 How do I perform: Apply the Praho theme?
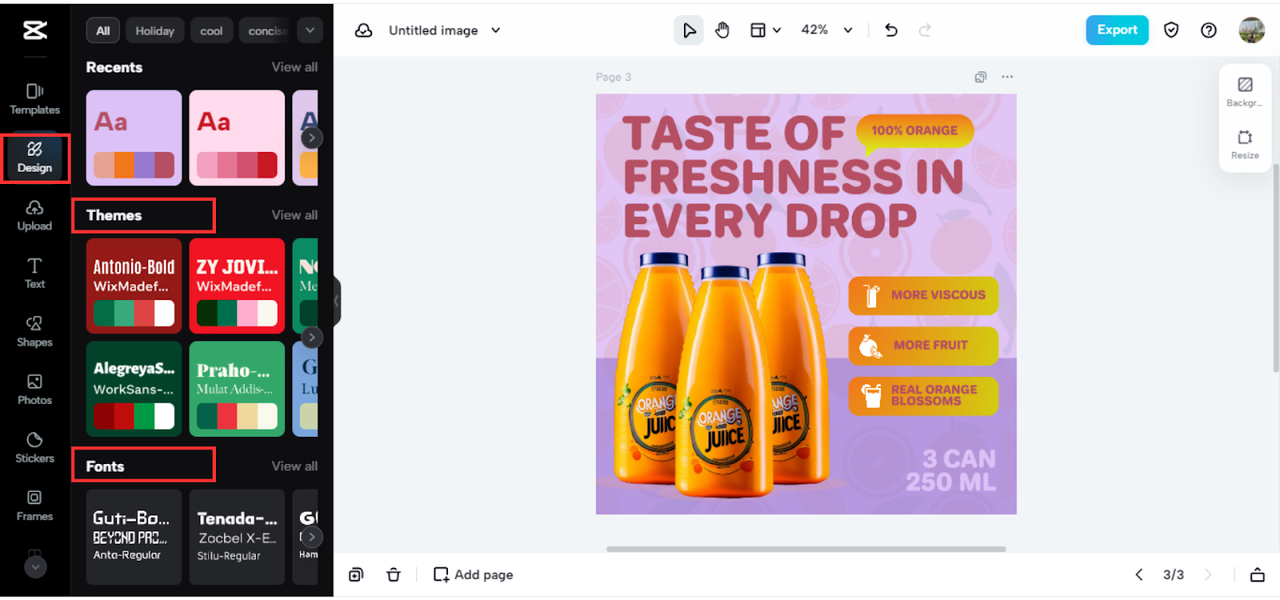[x=237, y=388]
